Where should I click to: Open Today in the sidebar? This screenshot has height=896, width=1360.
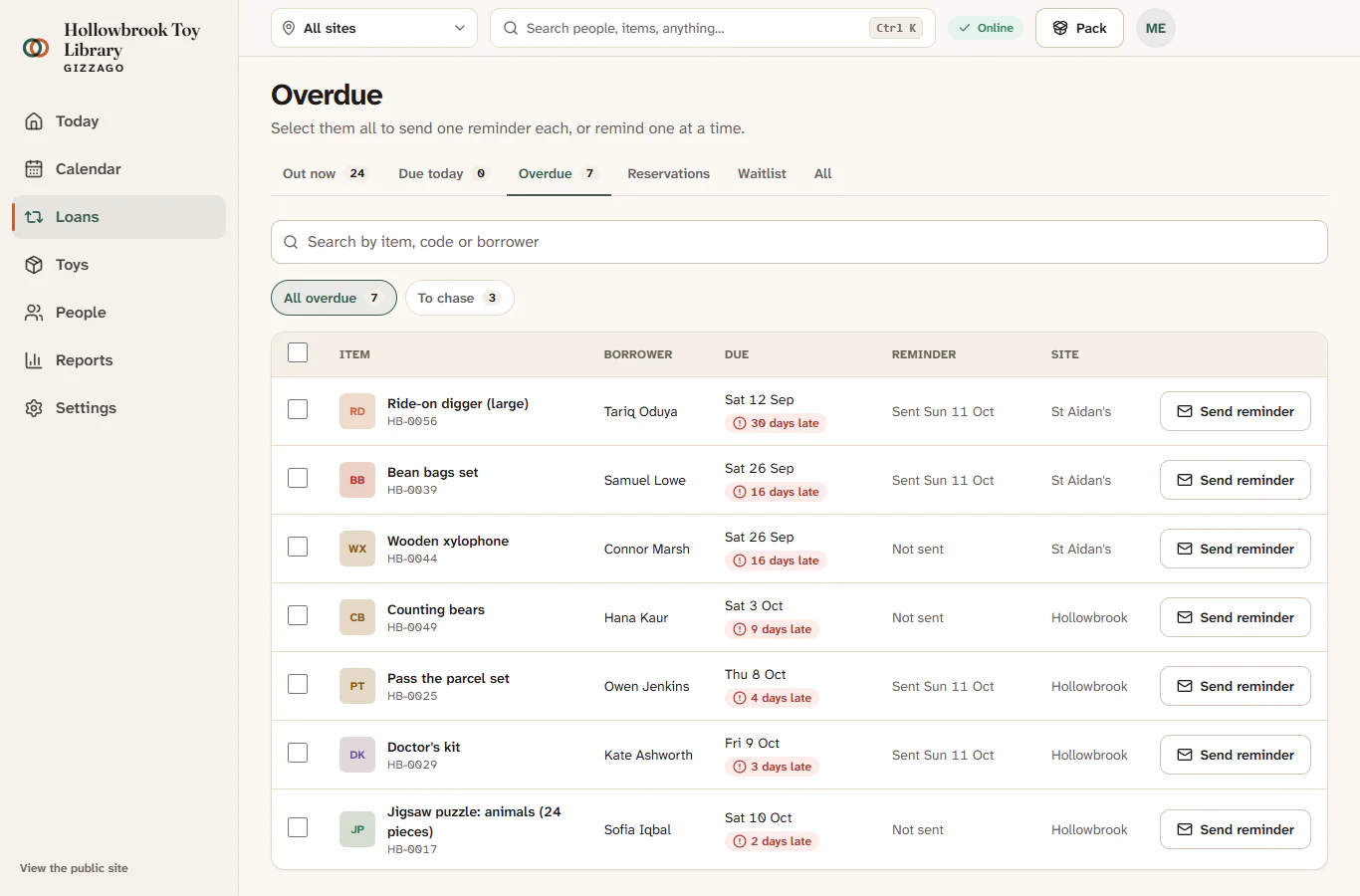pos(118,121)
